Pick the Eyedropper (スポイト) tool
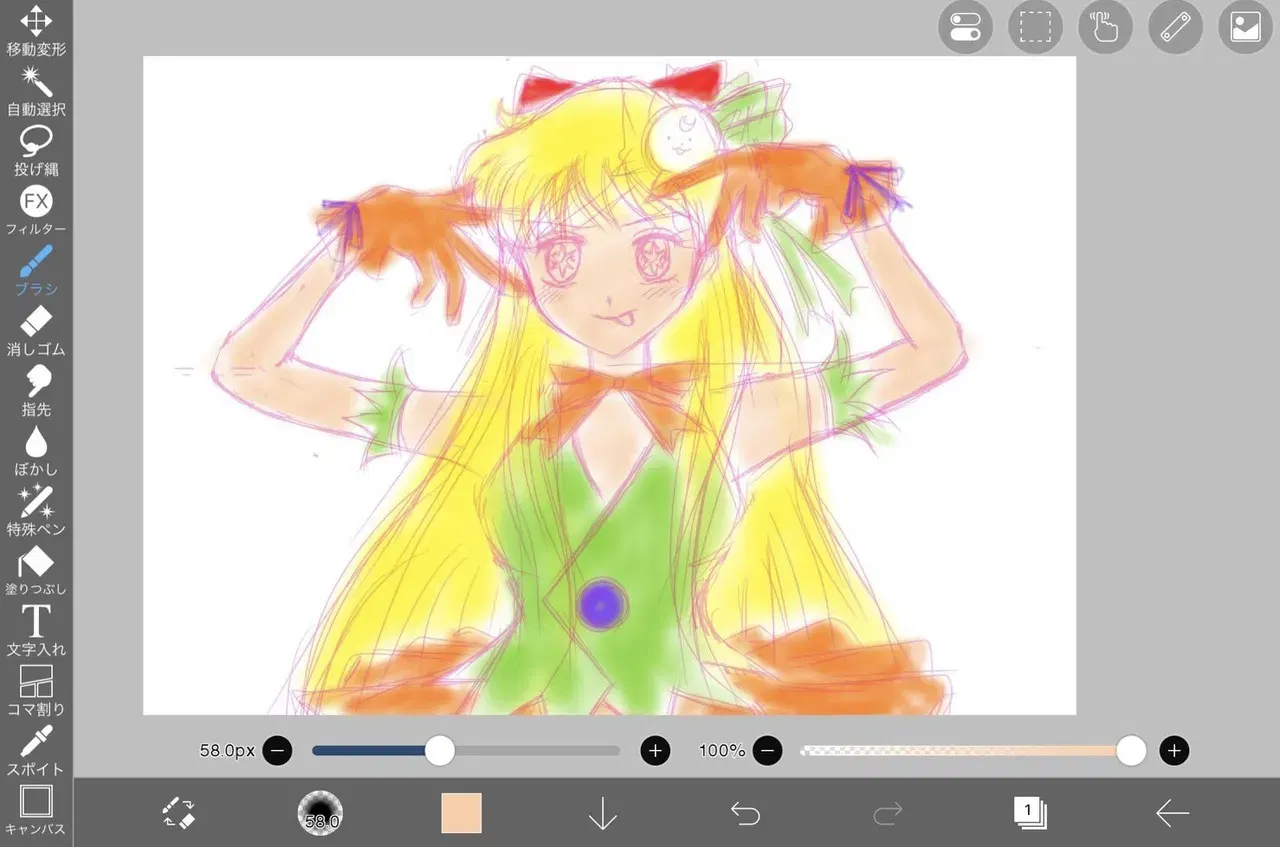Screen dimensions: 1280x847 pyautogui.click(x=36, y=750)
